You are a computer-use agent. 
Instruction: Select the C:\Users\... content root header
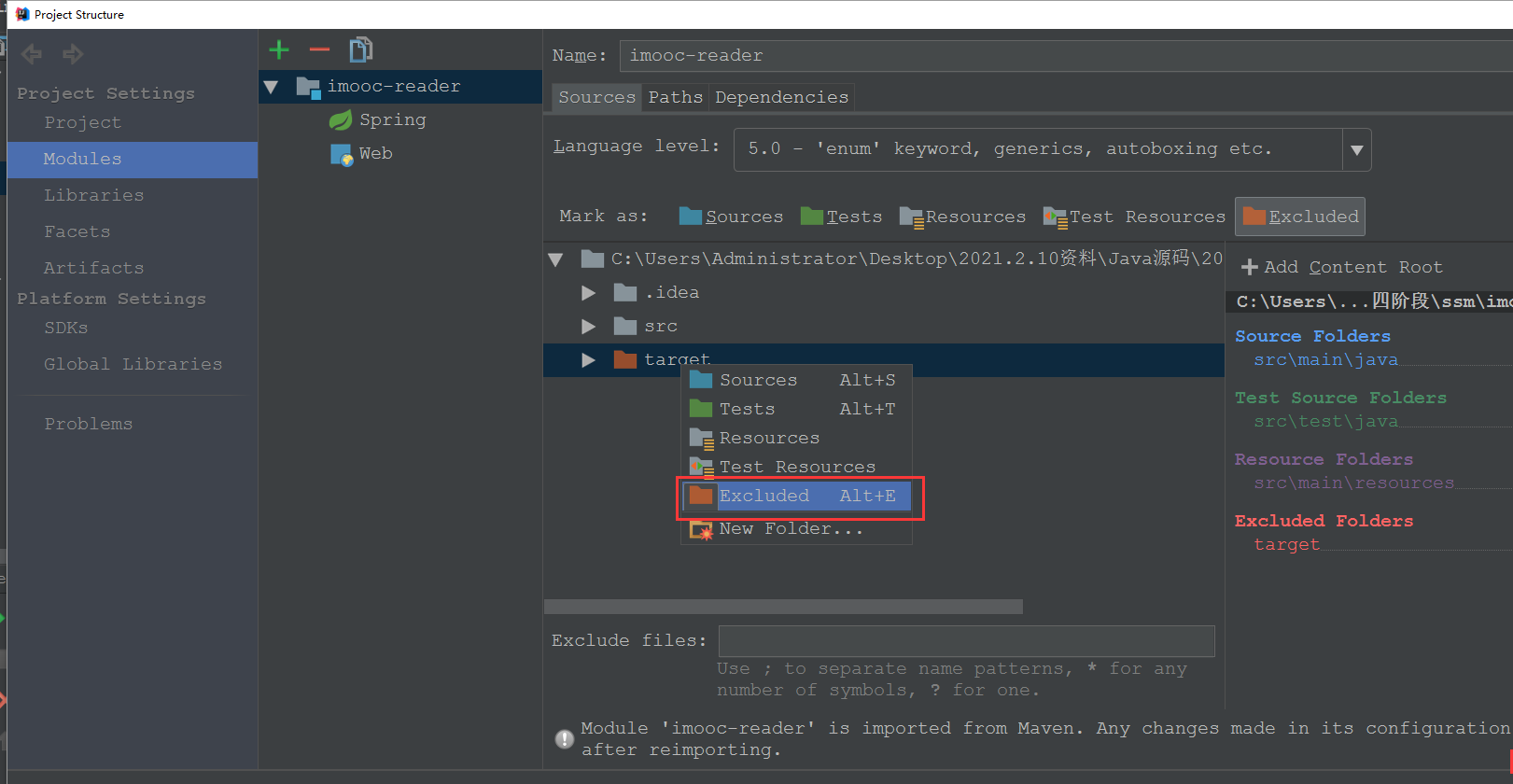coord(1369,301)
